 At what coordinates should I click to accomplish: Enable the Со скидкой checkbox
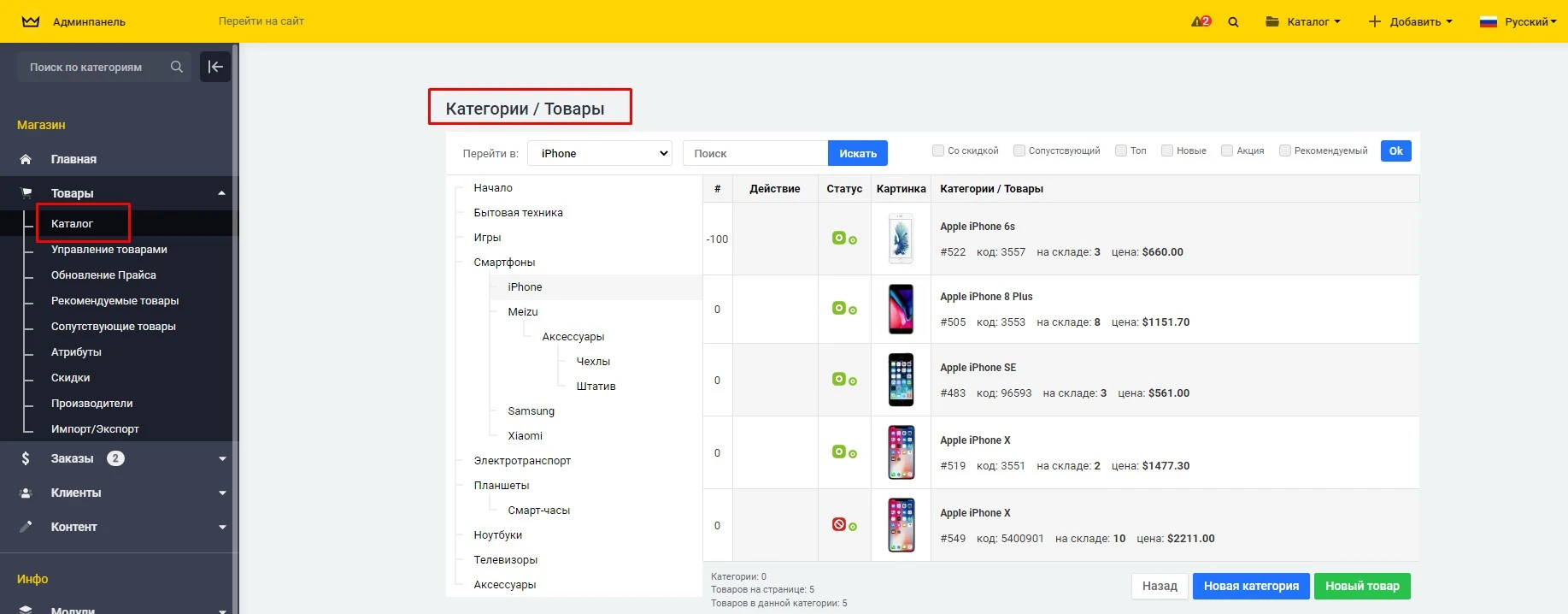point(938,151)
